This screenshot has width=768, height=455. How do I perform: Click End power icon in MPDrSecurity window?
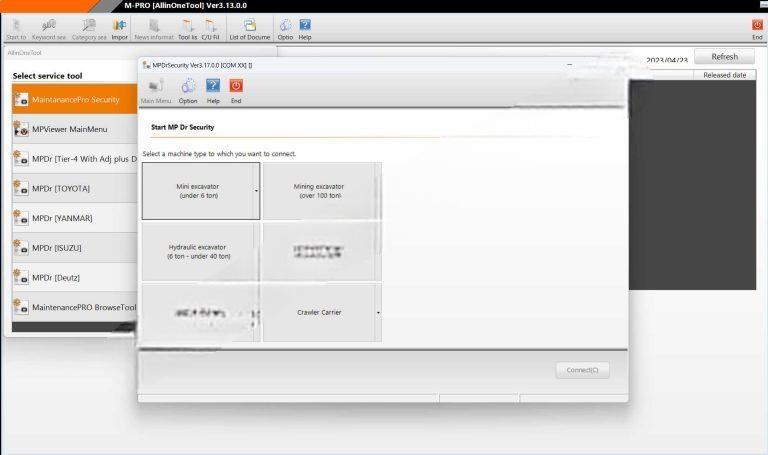(x=236, y=91)
